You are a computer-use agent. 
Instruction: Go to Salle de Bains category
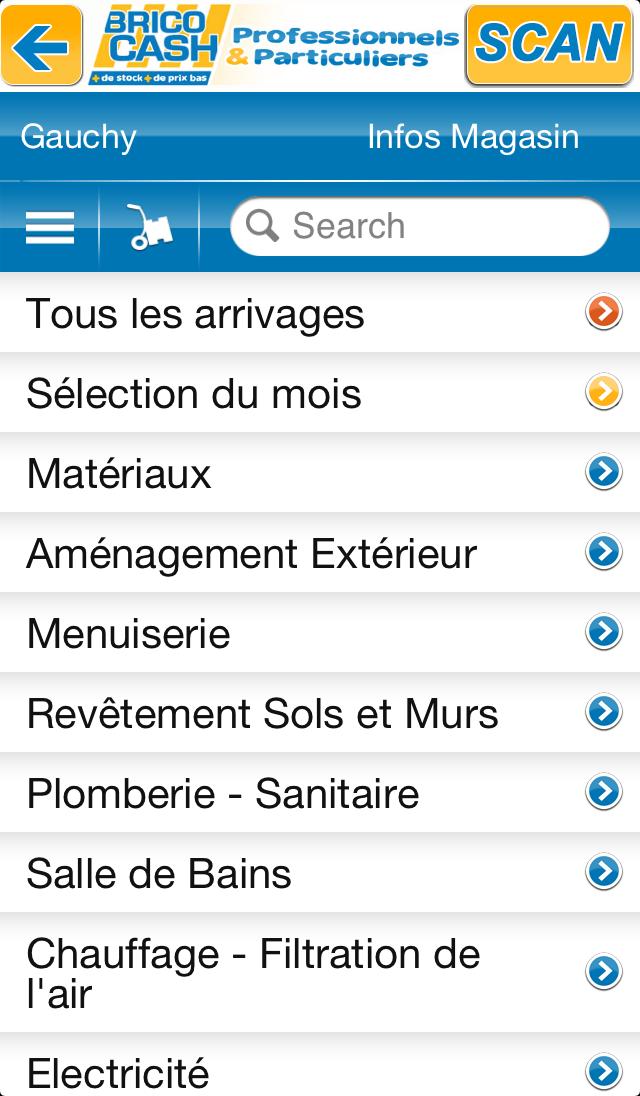pos(159,874)
